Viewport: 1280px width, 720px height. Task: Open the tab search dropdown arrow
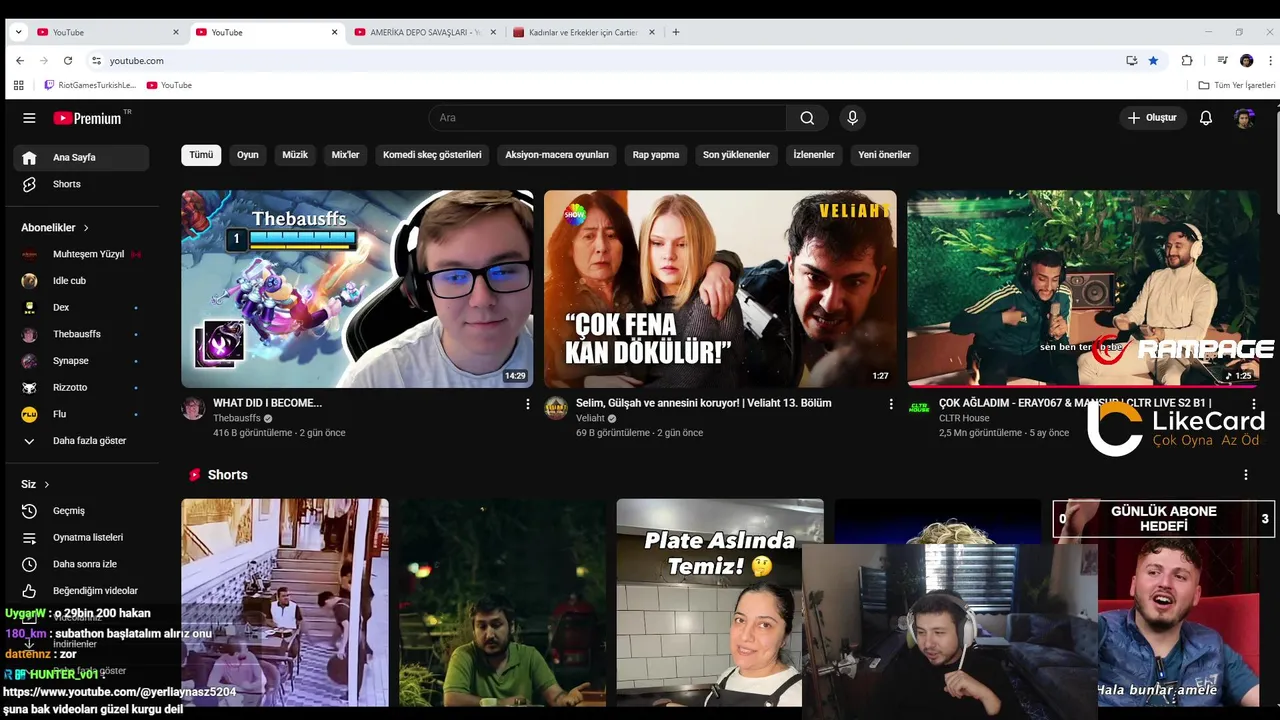tap(18, 32)
